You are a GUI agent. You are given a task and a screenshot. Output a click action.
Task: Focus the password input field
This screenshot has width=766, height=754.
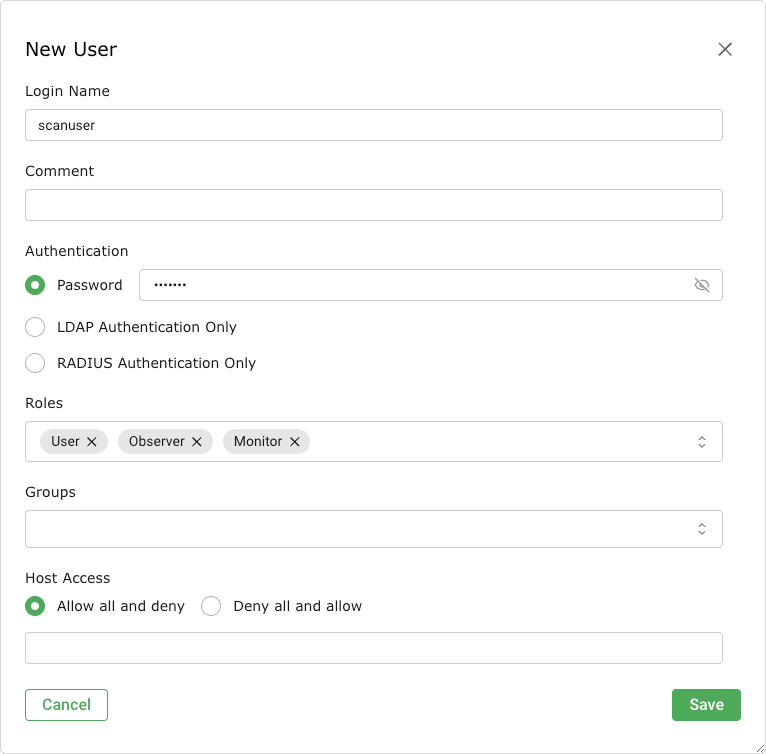point(410,285)
